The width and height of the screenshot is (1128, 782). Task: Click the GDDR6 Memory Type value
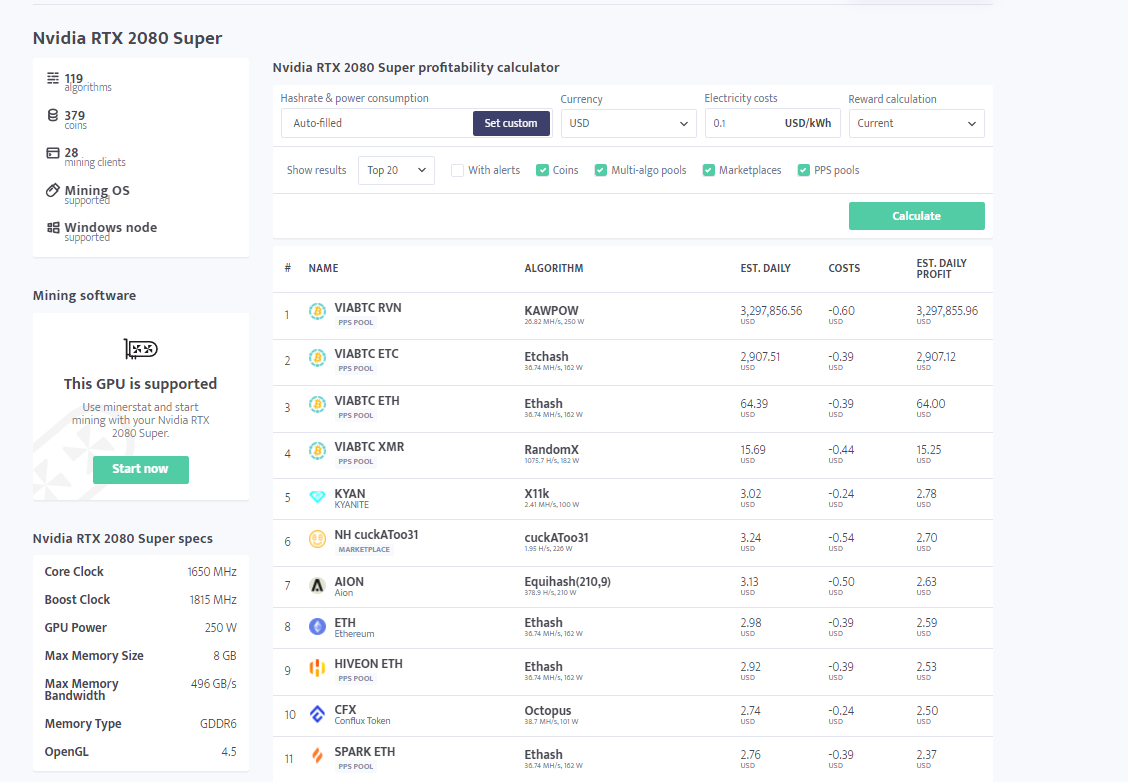pyautogui.click(x=218, y=724)
